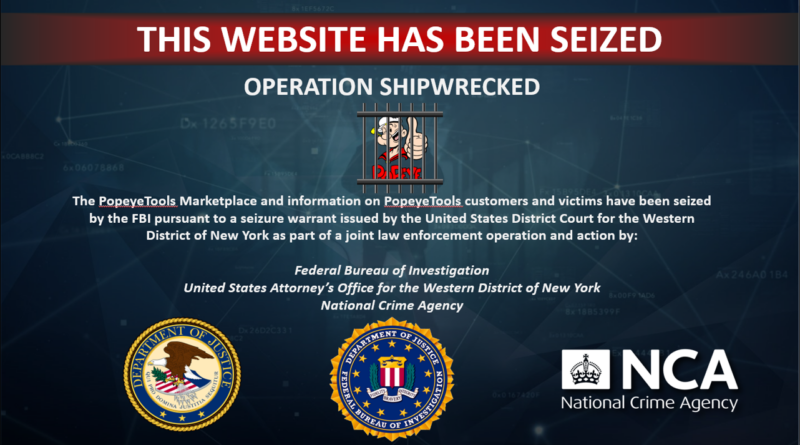Click the large NCA letters logo
This screenshot has width=800, height=445.
click(x=680, y=370)
